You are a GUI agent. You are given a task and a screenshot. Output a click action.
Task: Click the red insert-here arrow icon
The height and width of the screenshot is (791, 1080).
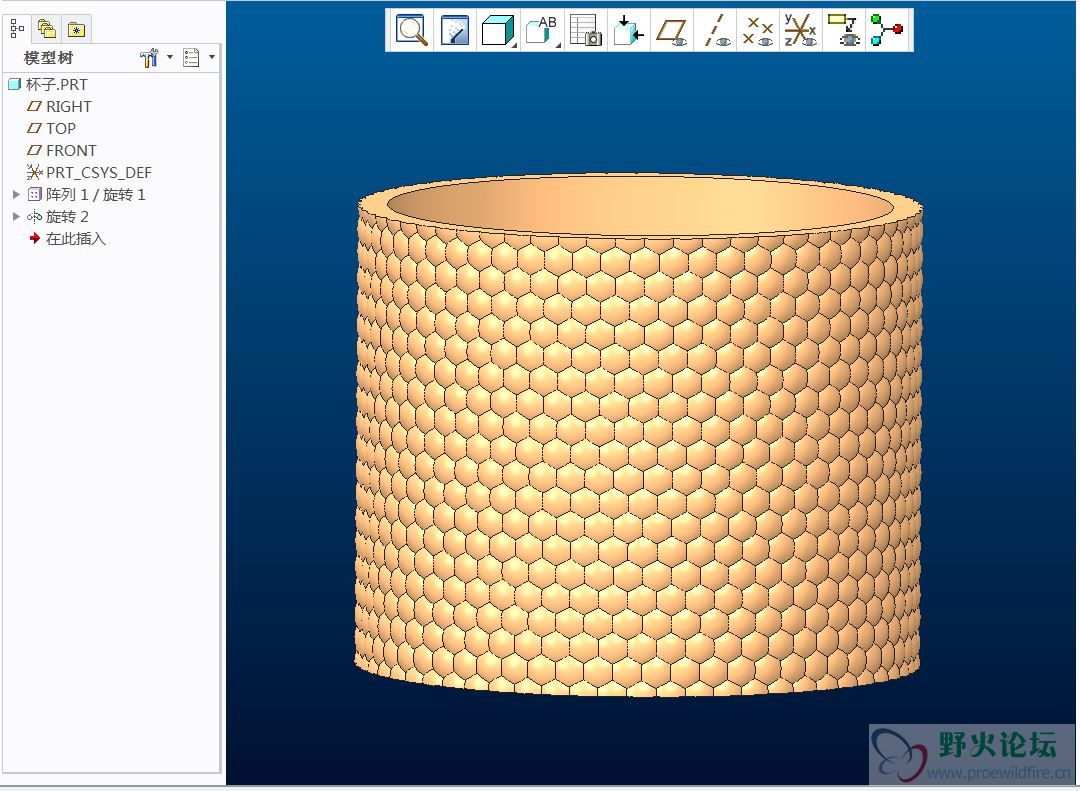(x=34, y=238)
